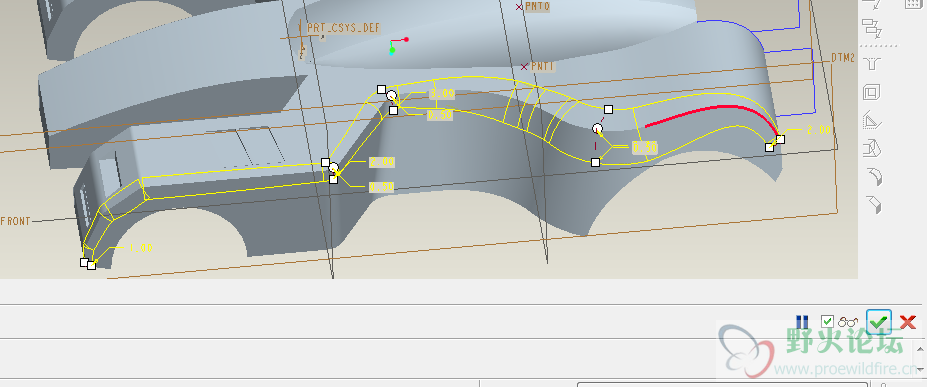Select the Chamfer tool icon
Image resolution: width=927 pixels, height=387 pixels.
click(x=873, y=204)
